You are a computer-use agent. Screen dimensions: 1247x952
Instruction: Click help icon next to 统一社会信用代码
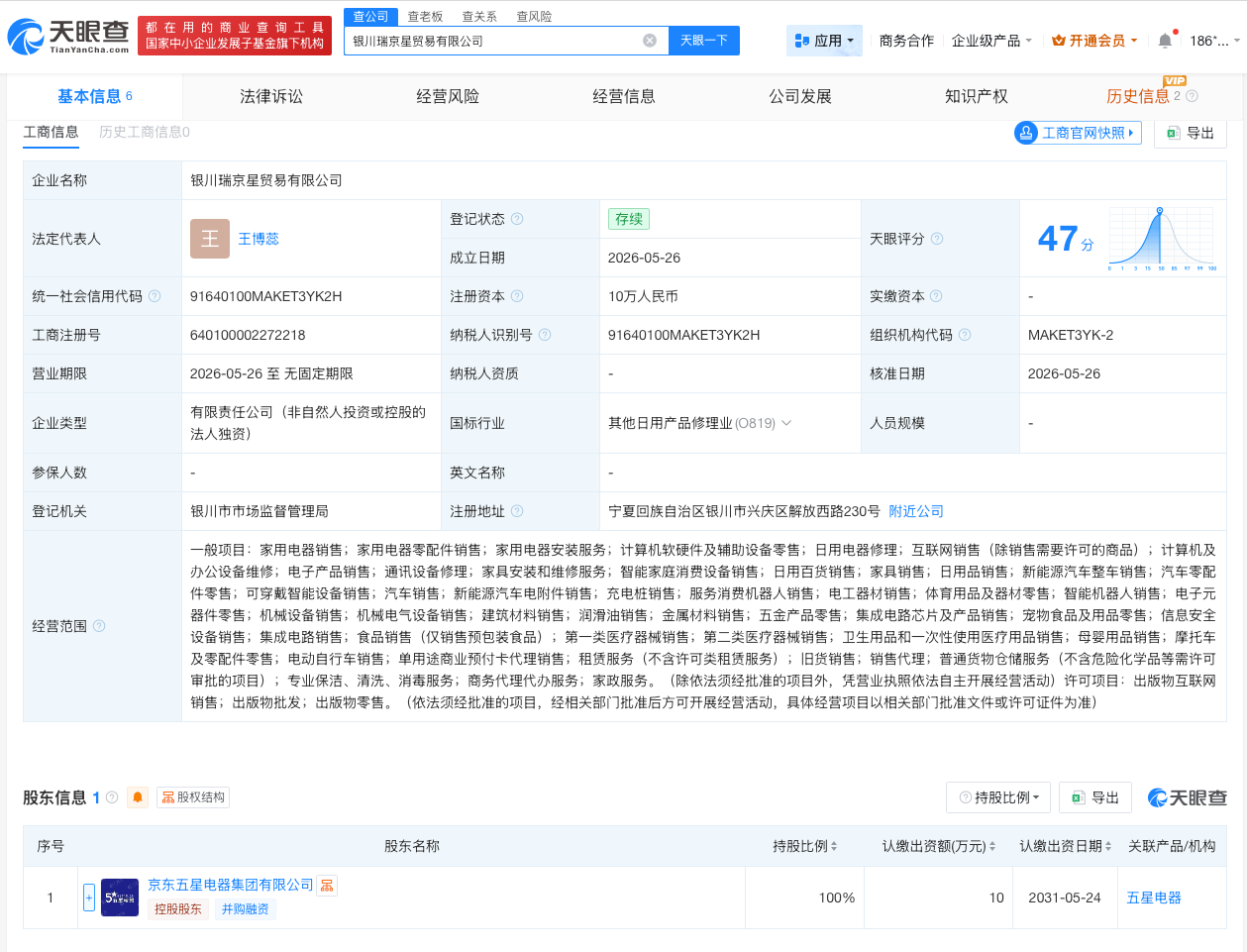[x=155, y=296]
